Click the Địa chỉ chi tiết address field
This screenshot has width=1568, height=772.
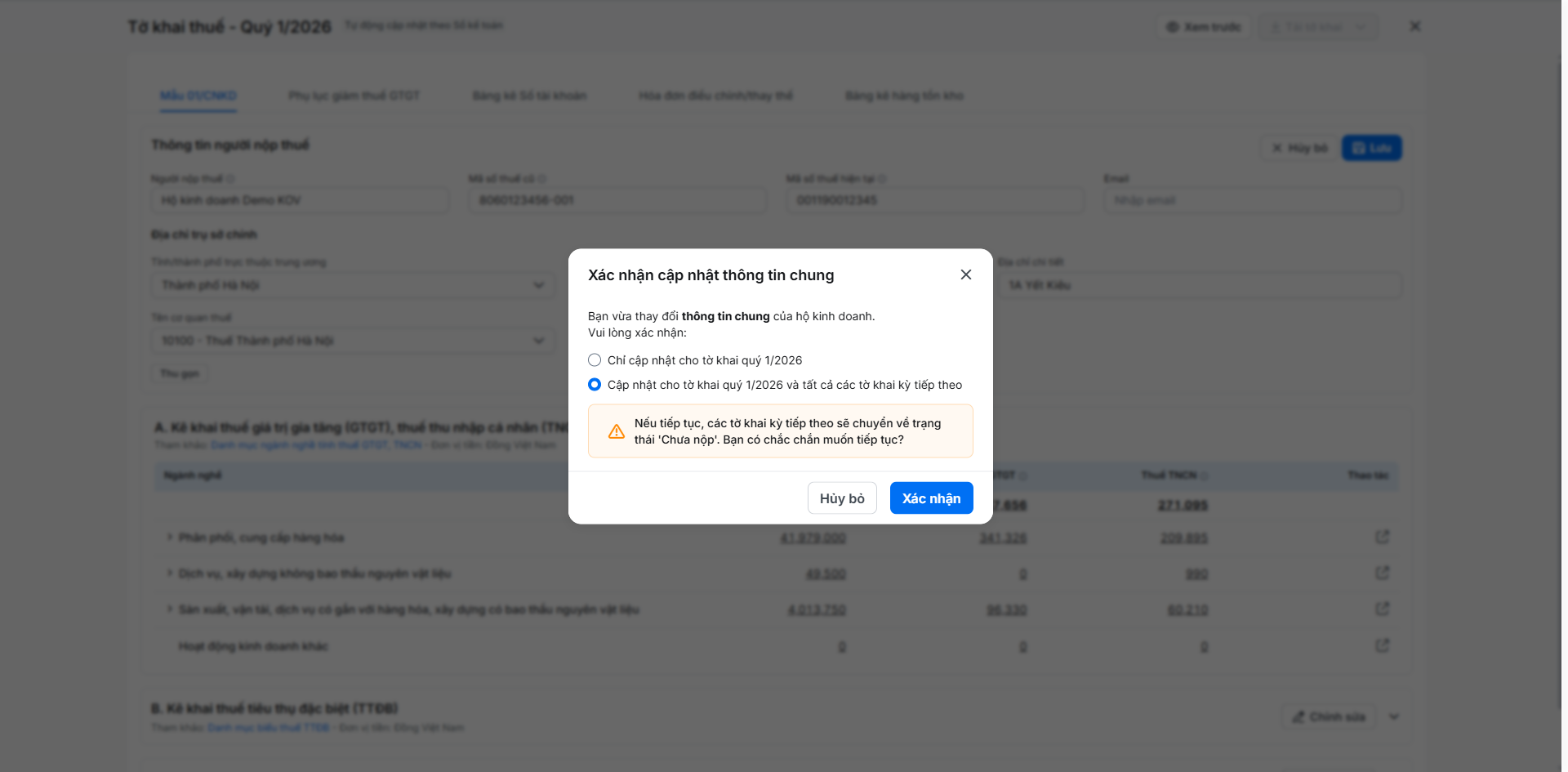(x=1200, y=285)
